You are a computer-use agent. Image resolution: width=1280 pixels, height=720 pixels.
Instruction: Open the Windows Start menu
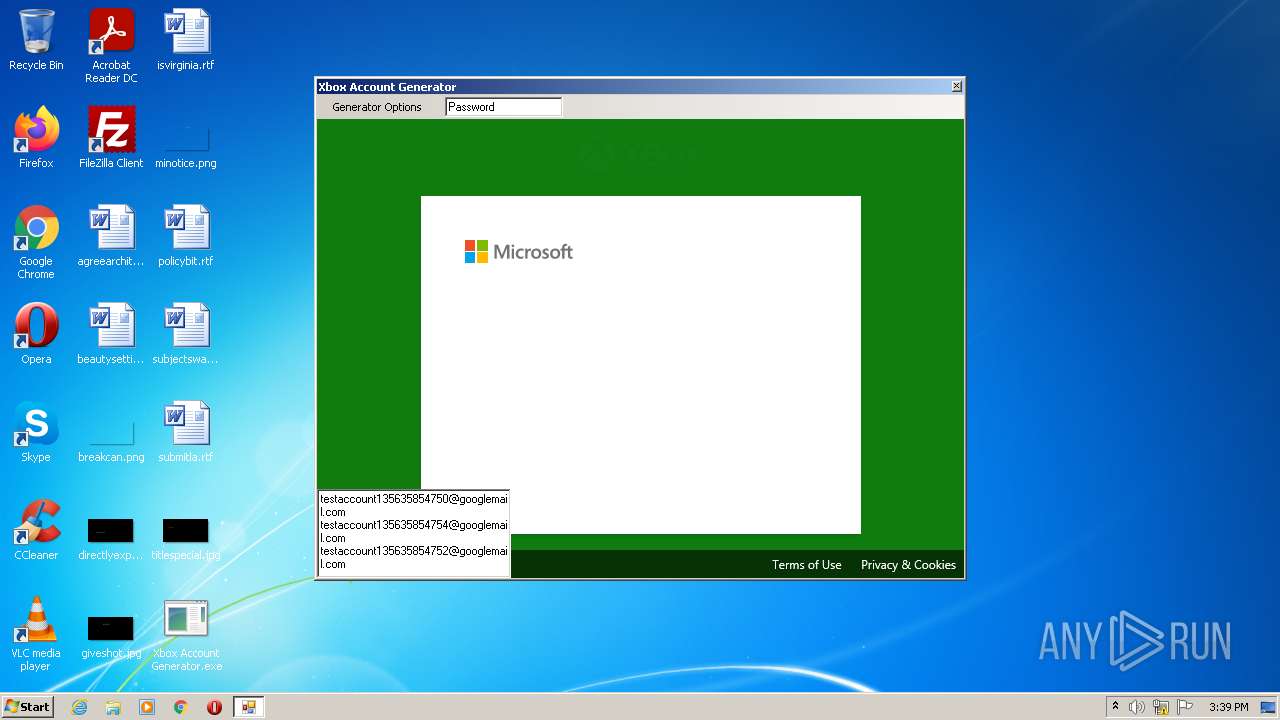(27, 707)
